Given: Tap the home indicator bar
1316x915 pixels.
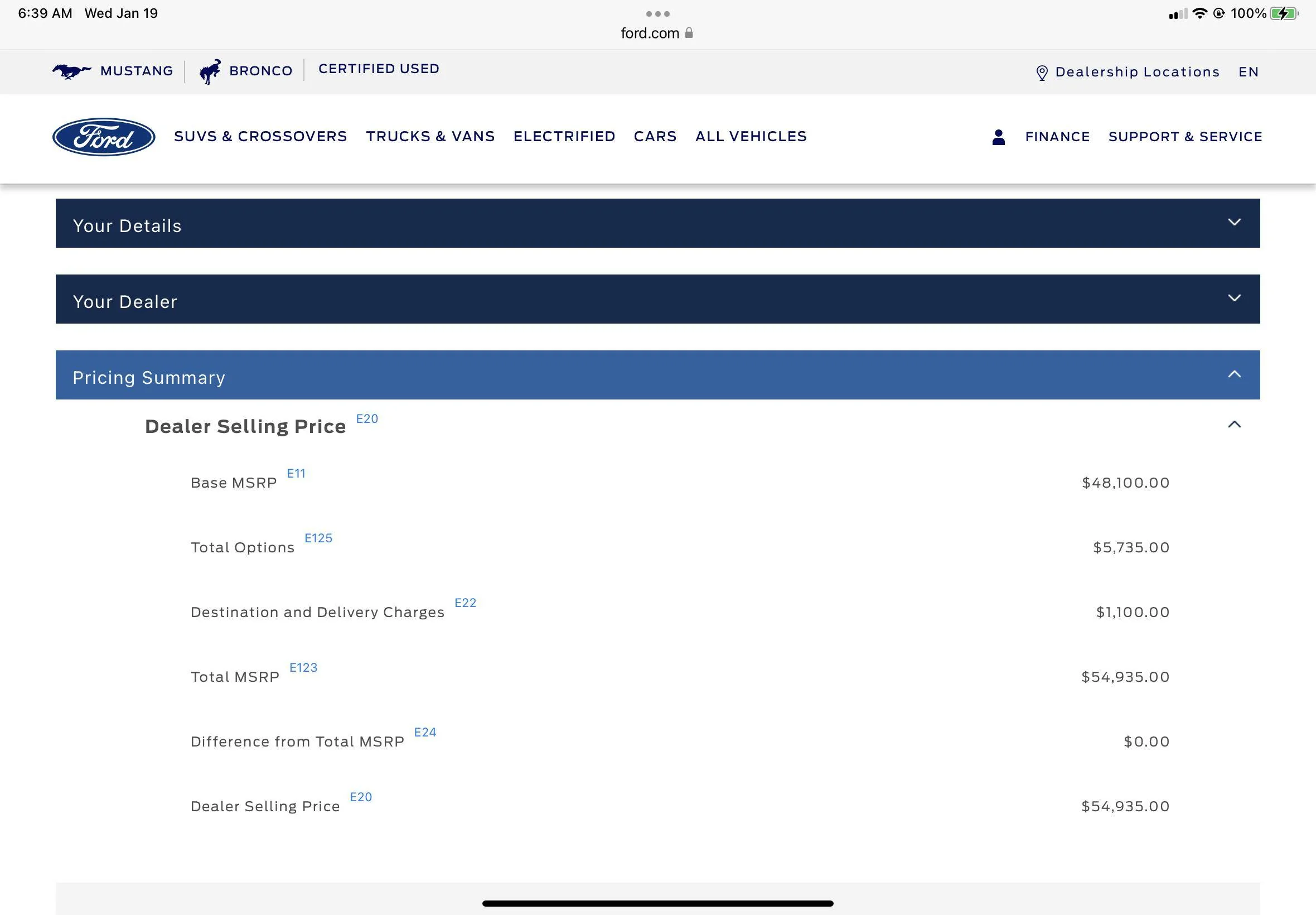Looking at the screenshot, I should pos(657,903).
